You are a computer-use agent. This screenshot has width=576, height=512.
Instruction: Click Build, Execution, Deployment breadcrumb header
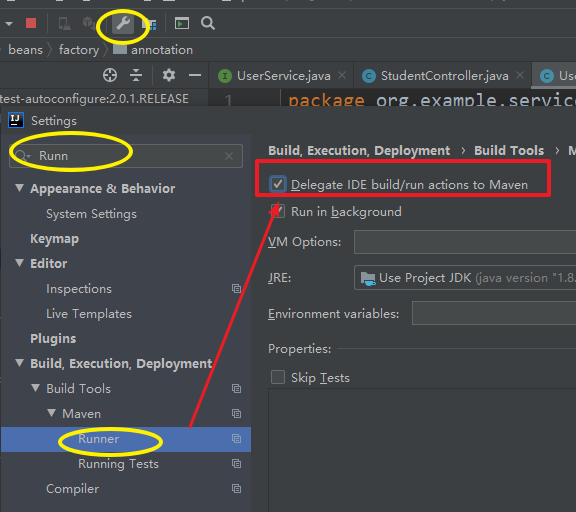(x=359, y=151)
